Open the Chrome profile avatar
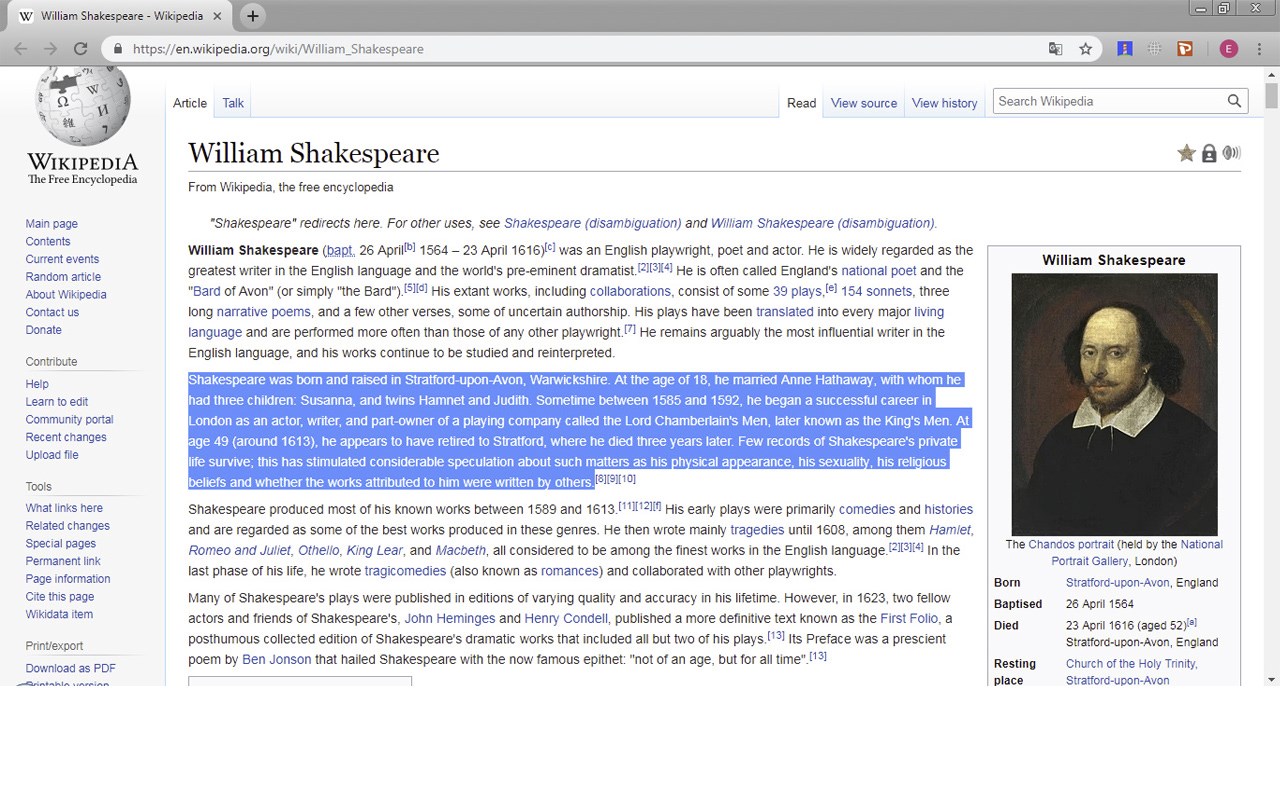1280x800 pixels. point(1229,49)
